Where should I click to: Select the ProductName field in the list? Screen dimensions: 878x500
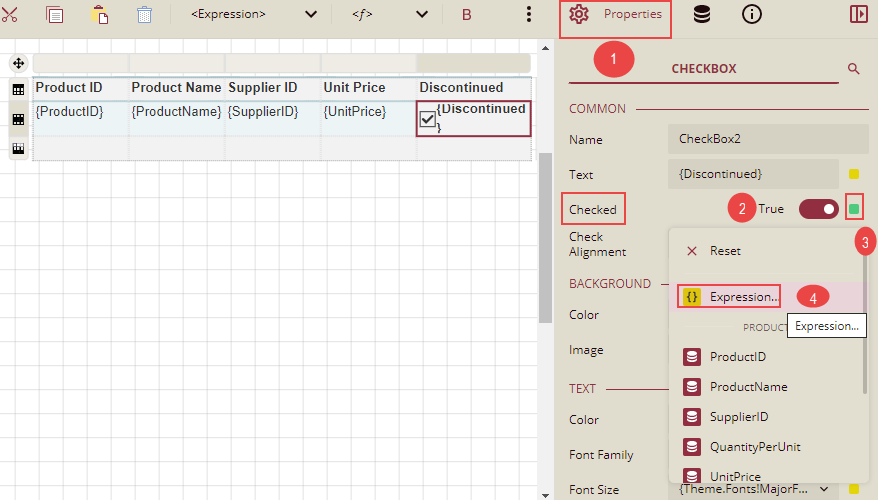pyautogui.click(x=768, y=387)
